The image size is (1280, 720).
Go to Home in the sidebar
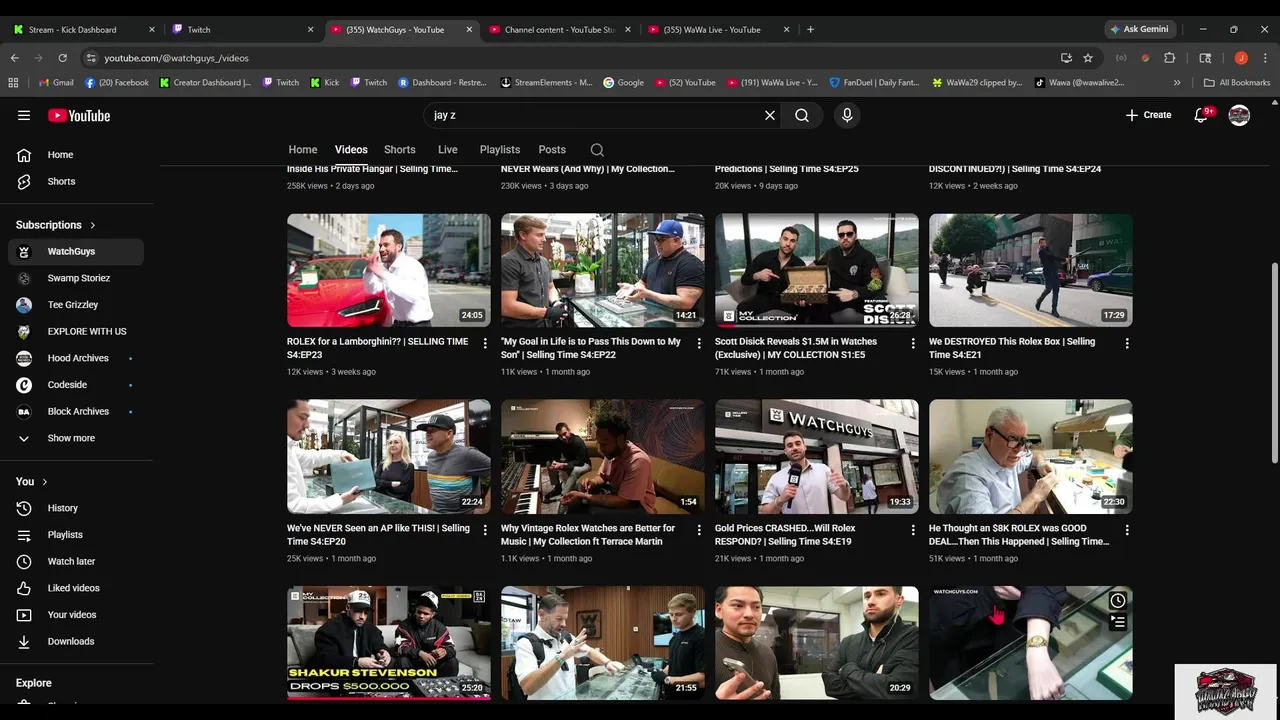[76, 155]
